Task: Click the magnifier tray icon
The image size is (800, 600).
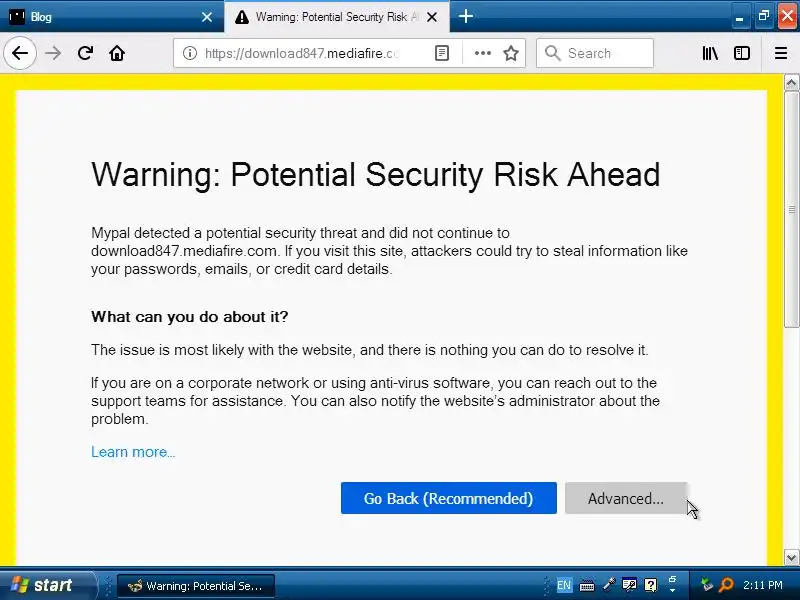Action: click(x=726, y=585)
